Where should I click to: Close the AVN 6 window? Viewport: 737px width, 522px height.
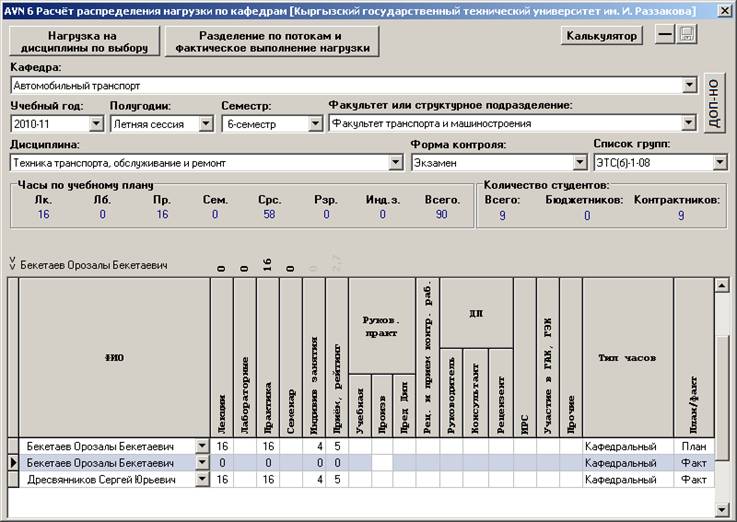pyautogui.click(x=725, y=10)
